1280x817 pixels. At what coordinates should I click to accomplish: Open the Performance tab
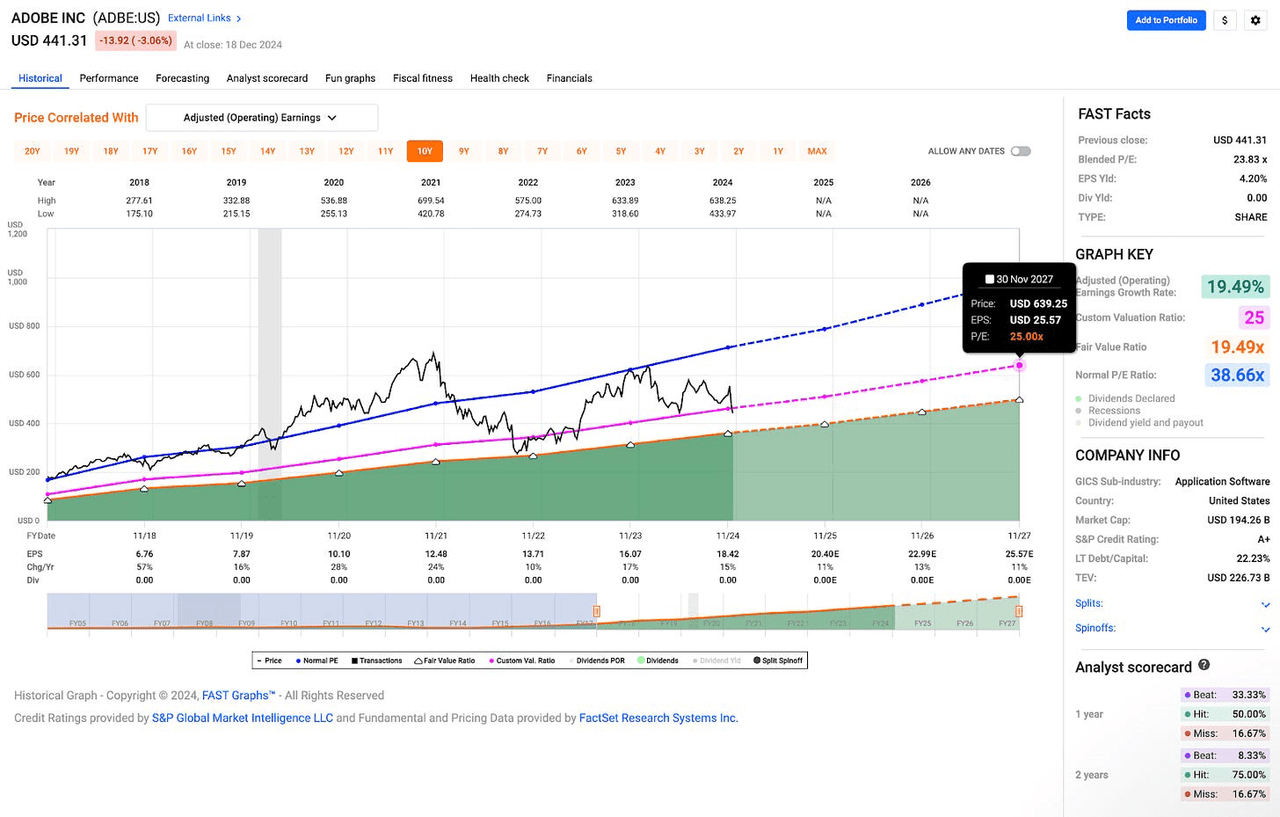pyautogui.click(x=109, y=78)
